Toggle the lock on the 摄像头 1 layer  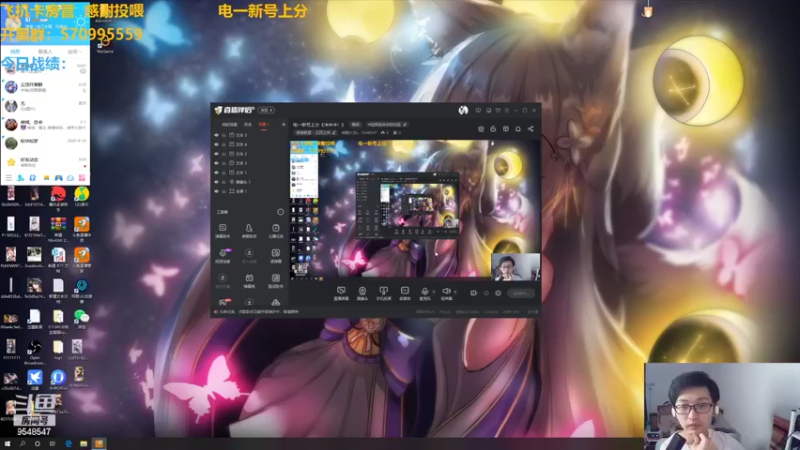click(224, 182)
